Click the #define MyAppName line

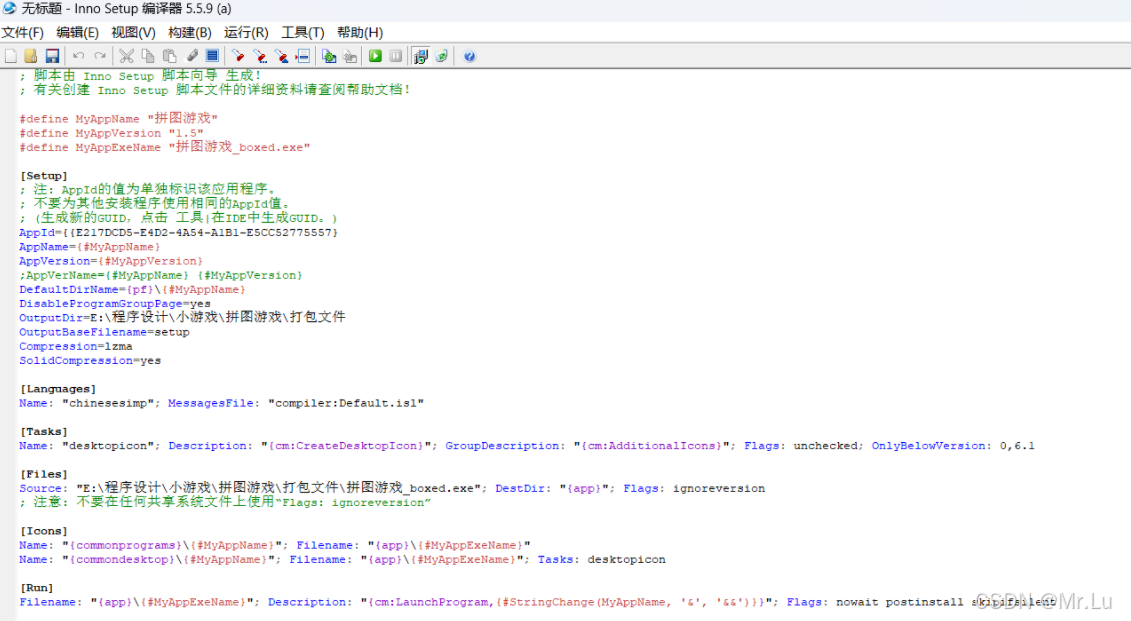click(x=118, y=118)
